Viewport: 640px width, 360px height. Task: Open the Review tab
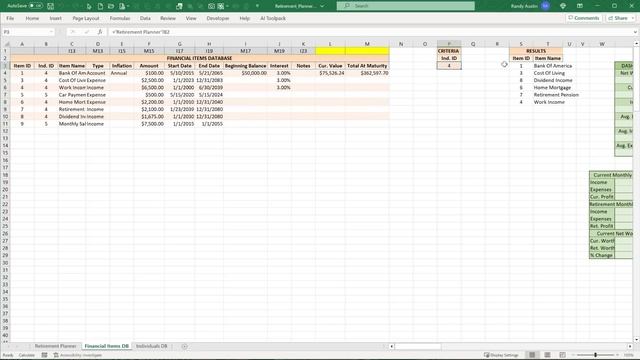pyautogui.click(x=168, y=18)
